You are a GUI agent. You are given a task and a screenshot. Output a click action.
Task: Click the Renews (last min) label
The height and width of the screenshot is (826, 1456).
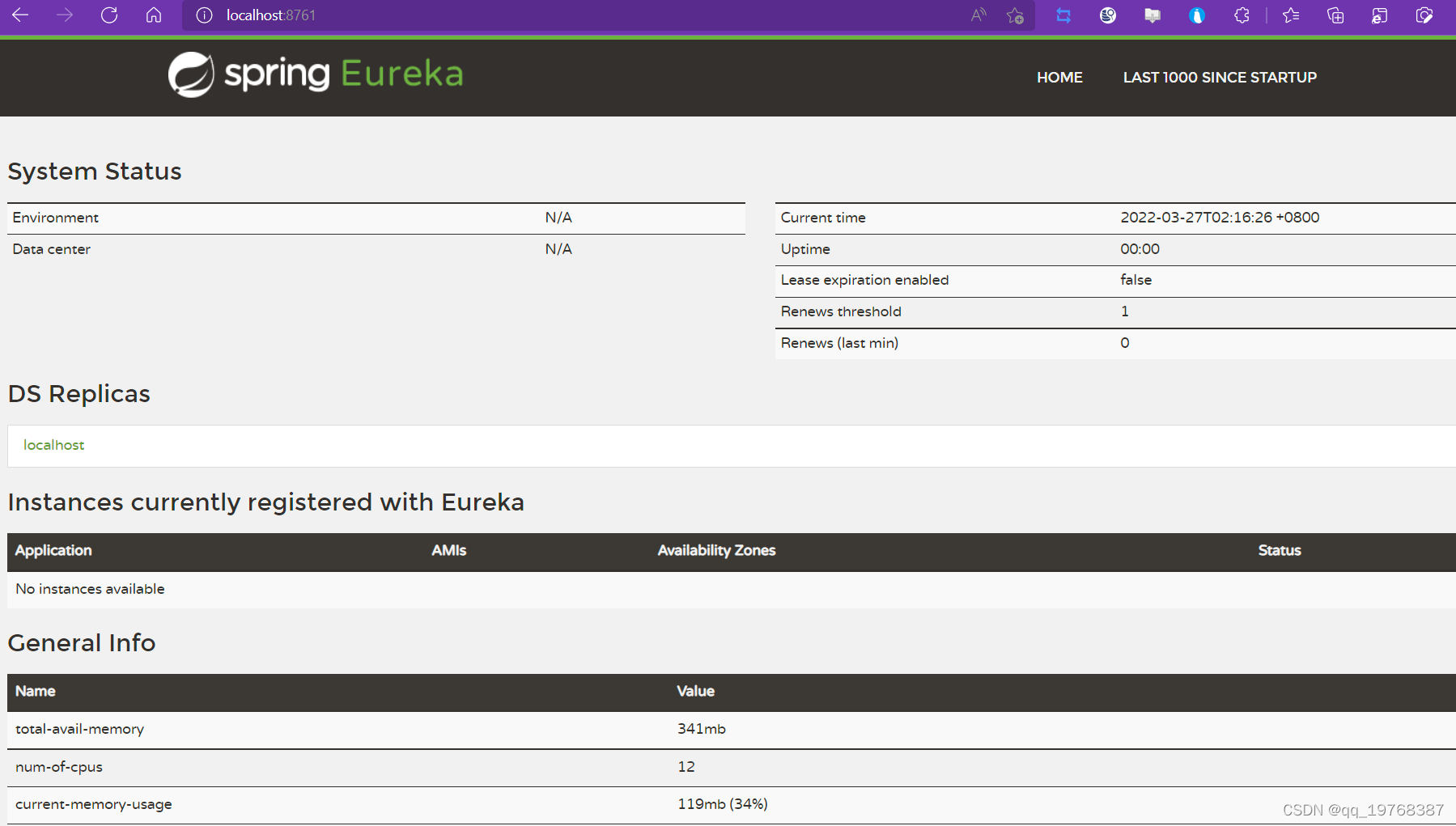(839, 343)
